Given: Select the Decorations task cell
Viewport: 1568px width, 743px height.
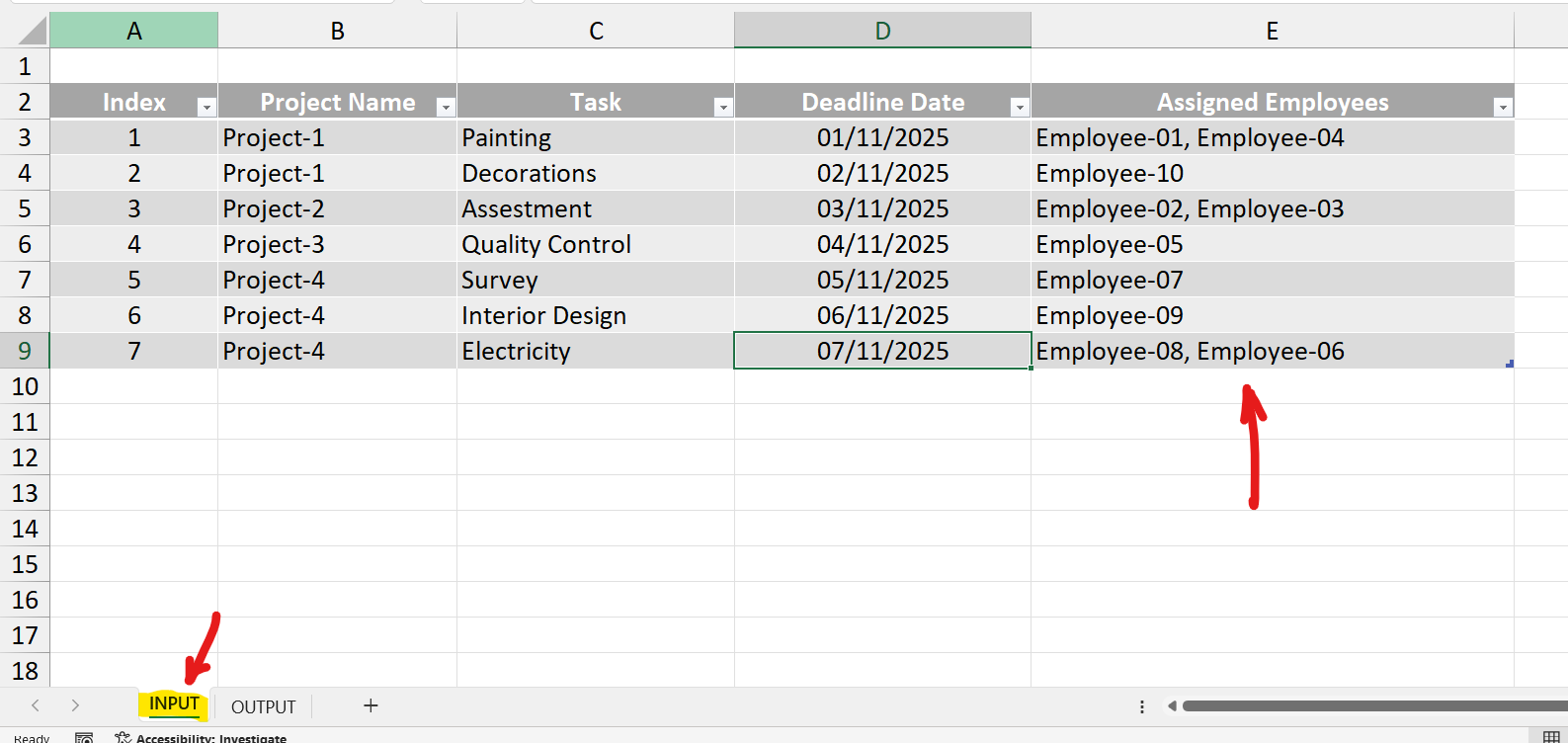Looking at the screenshot, I should (x=596, y=173).
